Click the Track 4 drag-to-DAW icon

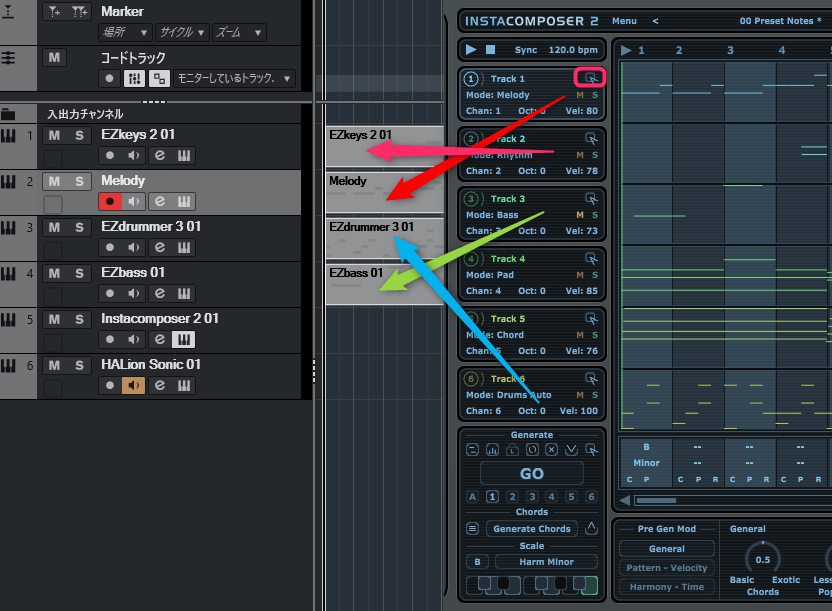tap(591, 258)
